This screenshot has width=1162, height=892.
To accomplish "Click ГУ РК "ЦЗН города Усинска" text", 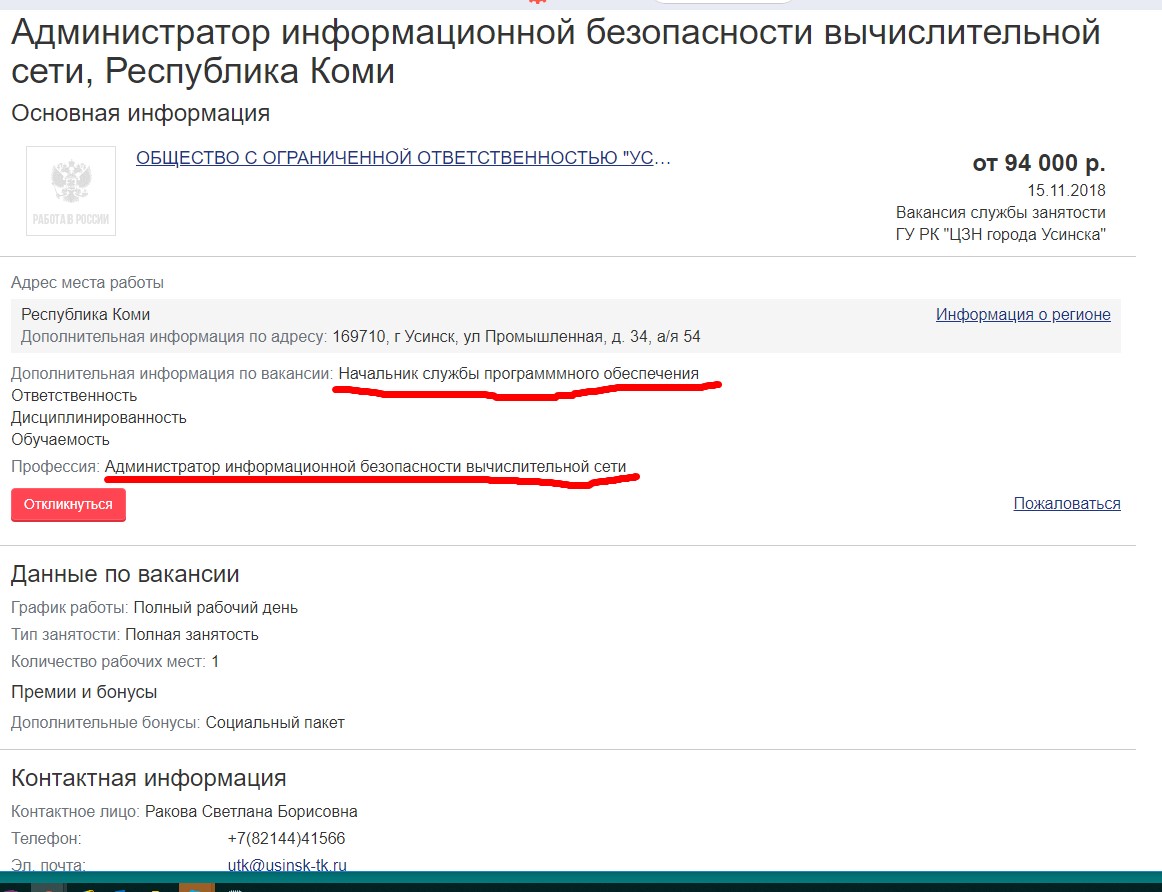I will pos(1000,235).
